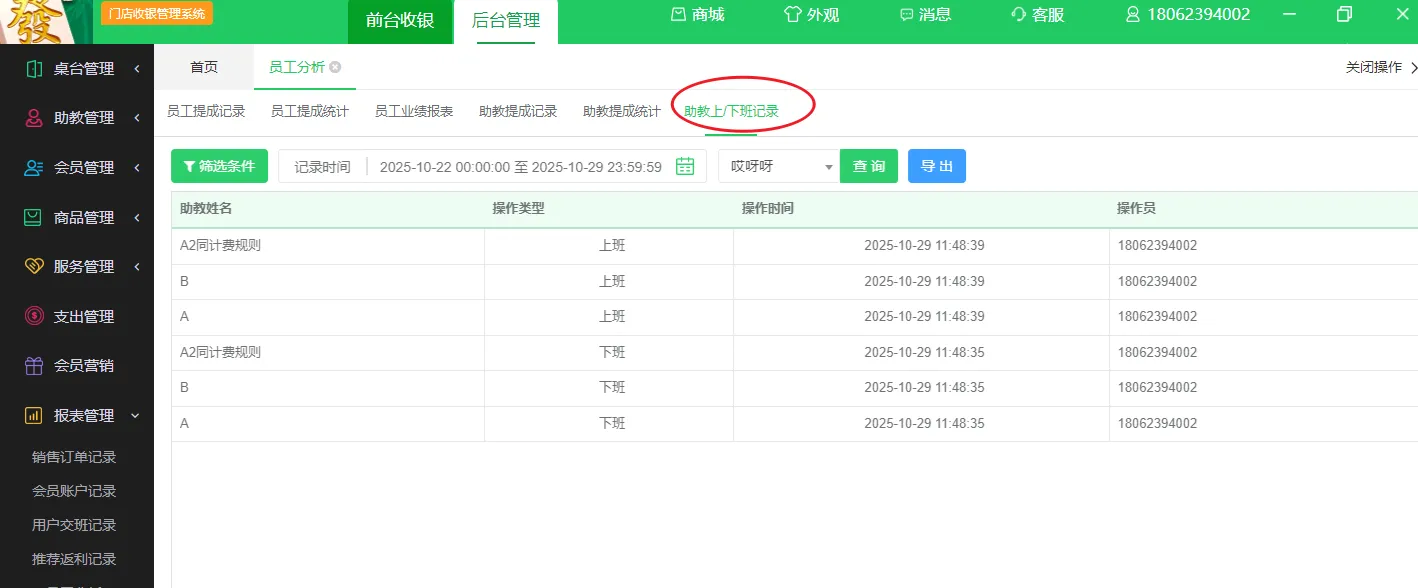Screen dimensions: 1418x588
Task: Click the 服务管理 heart icon
Action: (x=34, y=267)
